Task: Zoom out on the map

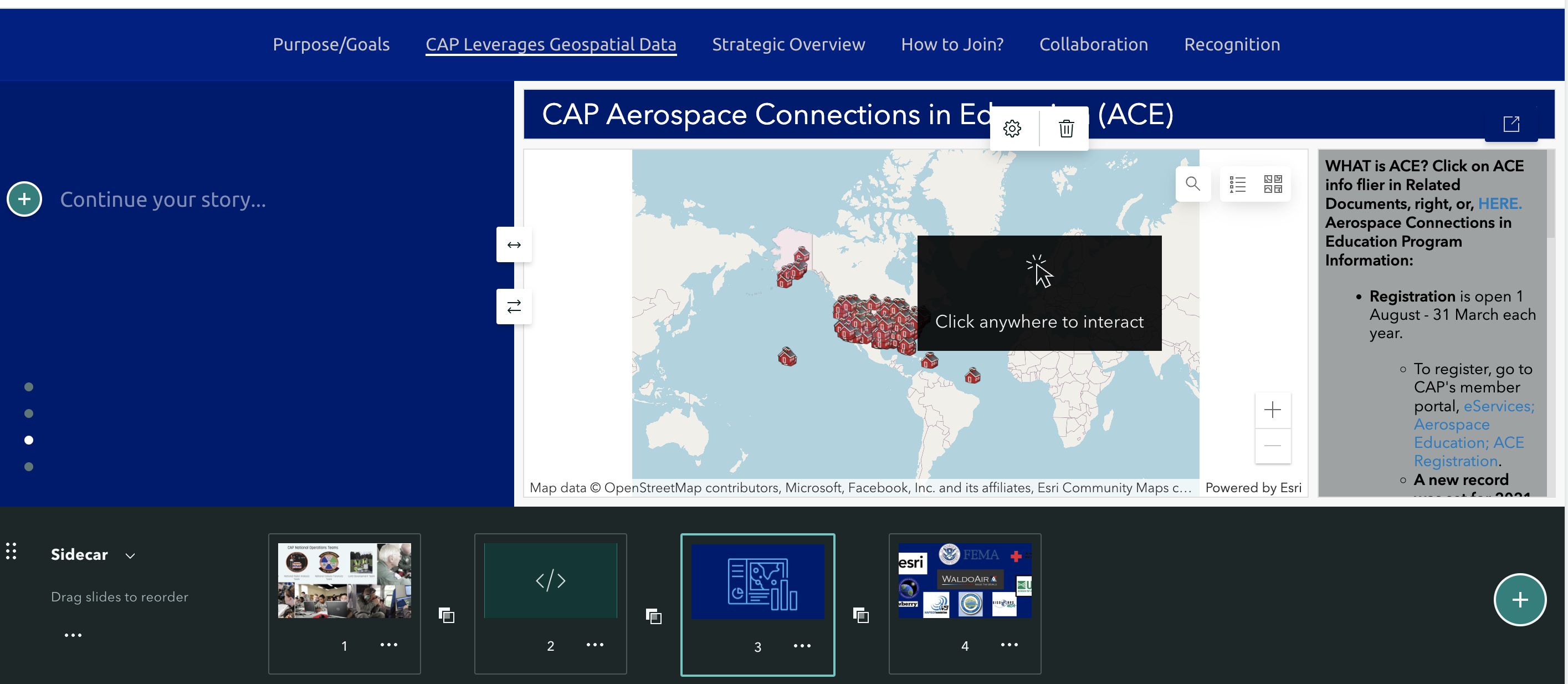Action: pyautogui.click(x=1272, y=446)
